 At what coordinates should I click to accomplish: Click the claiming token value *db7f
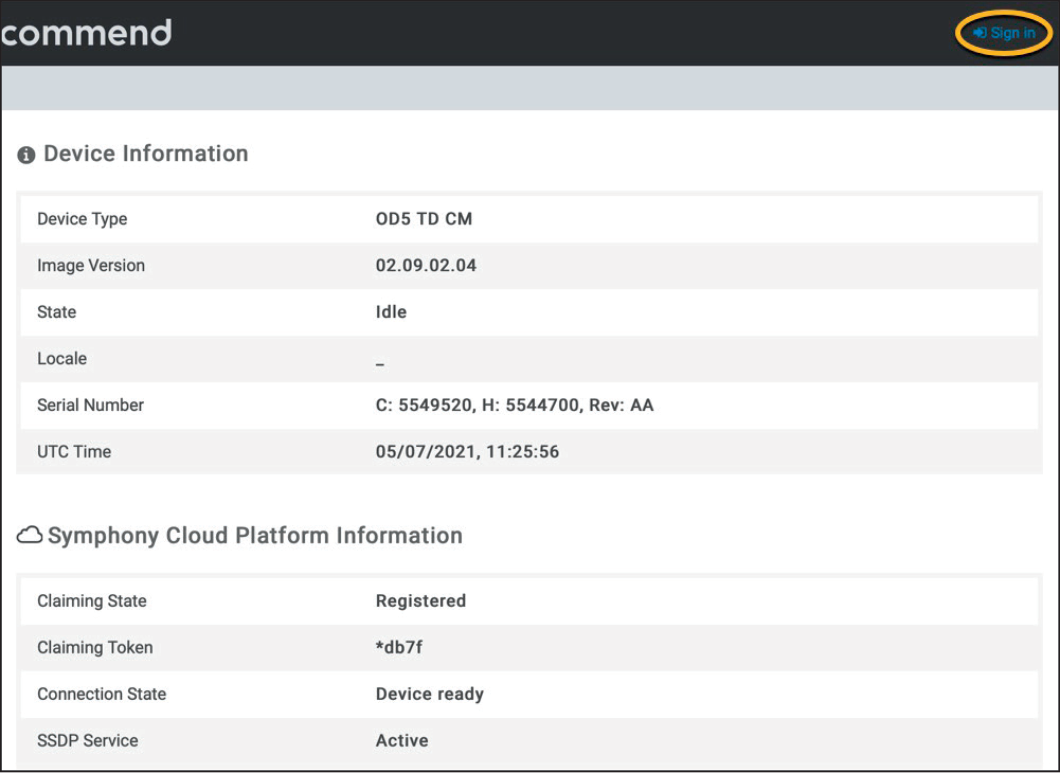point(399,647)
